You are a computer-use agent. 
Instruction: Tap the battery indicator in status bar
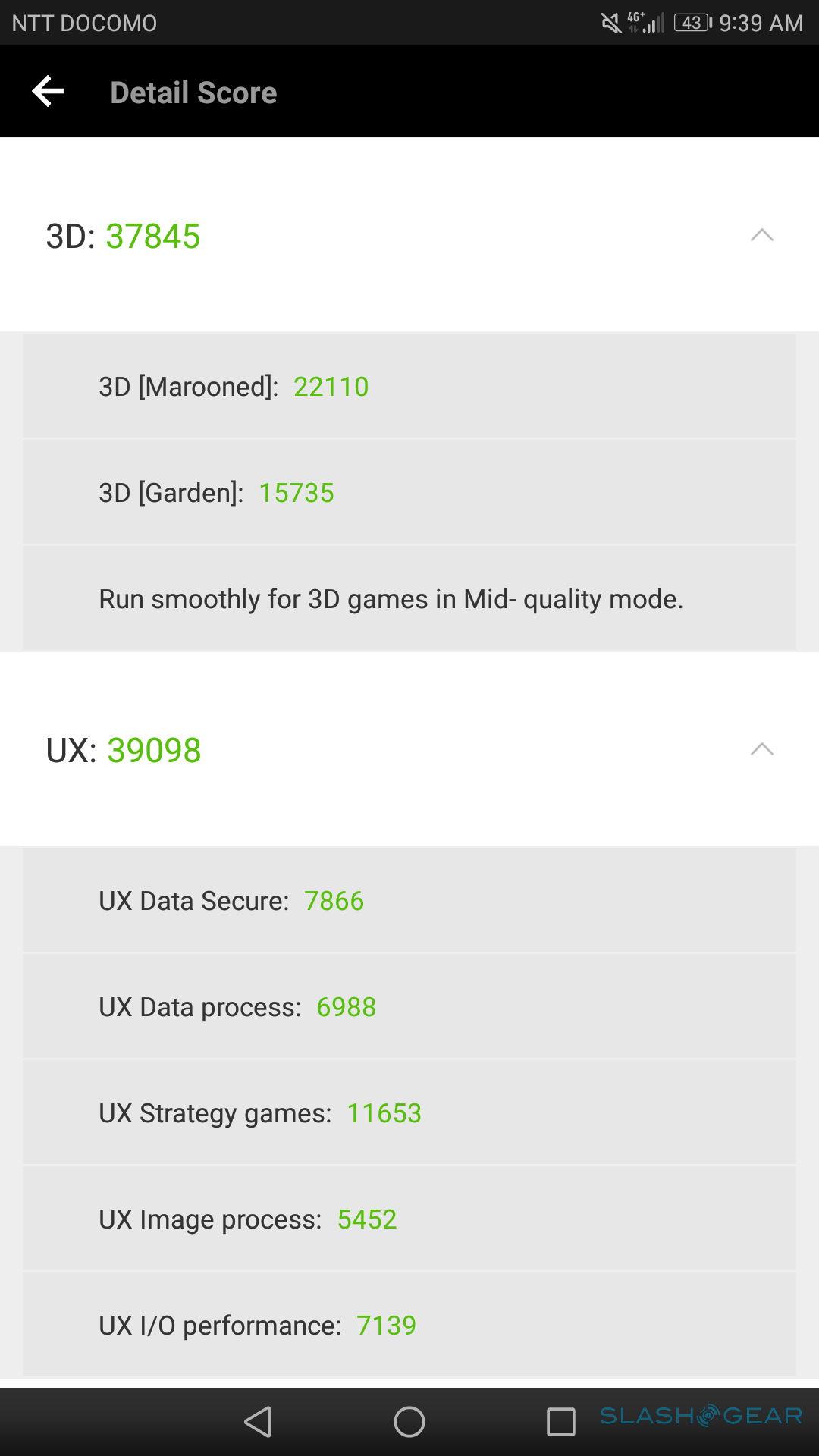692,23
